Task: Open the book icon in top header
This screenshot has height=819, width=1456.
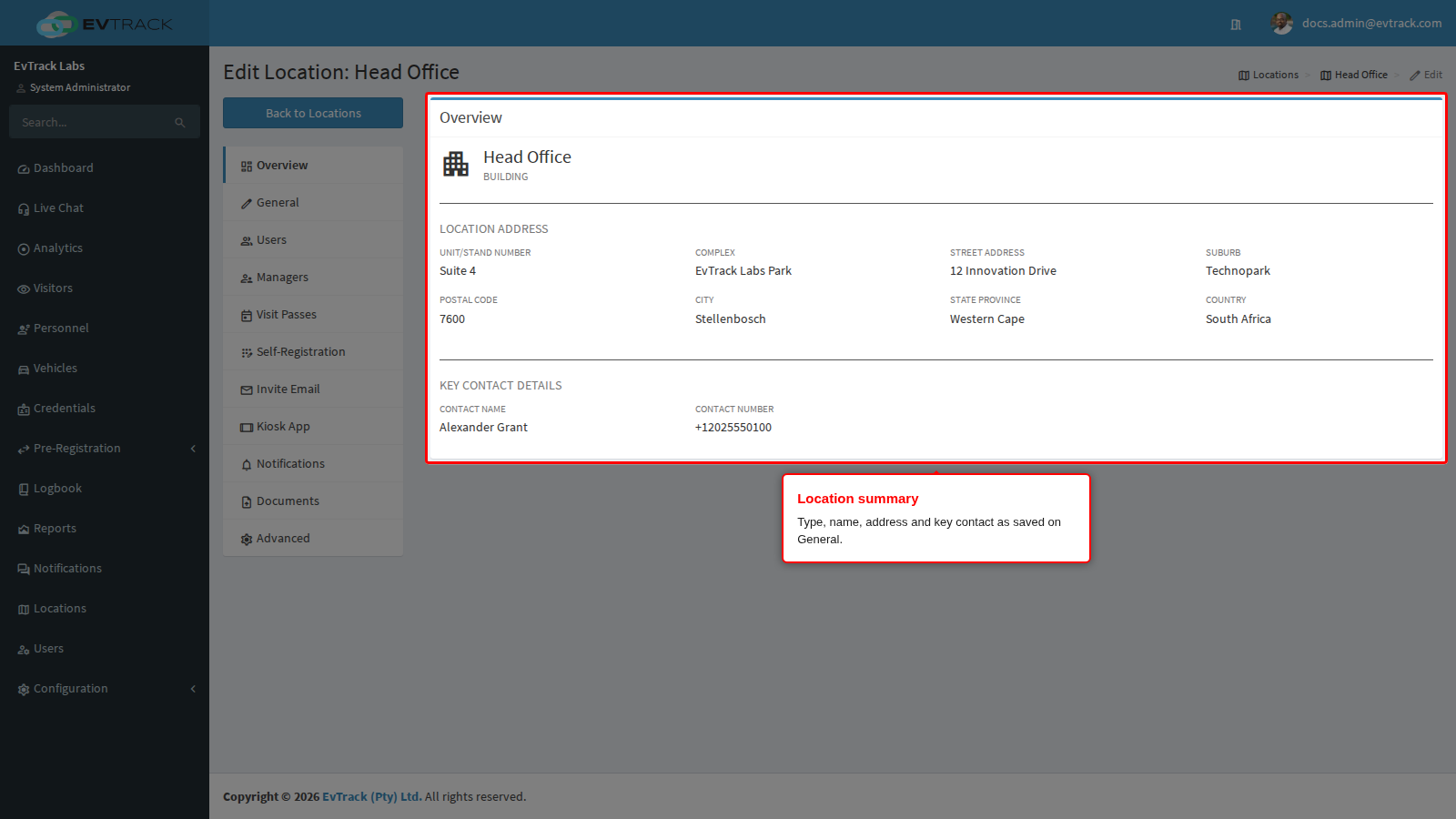Action: tap(1236, 25)
